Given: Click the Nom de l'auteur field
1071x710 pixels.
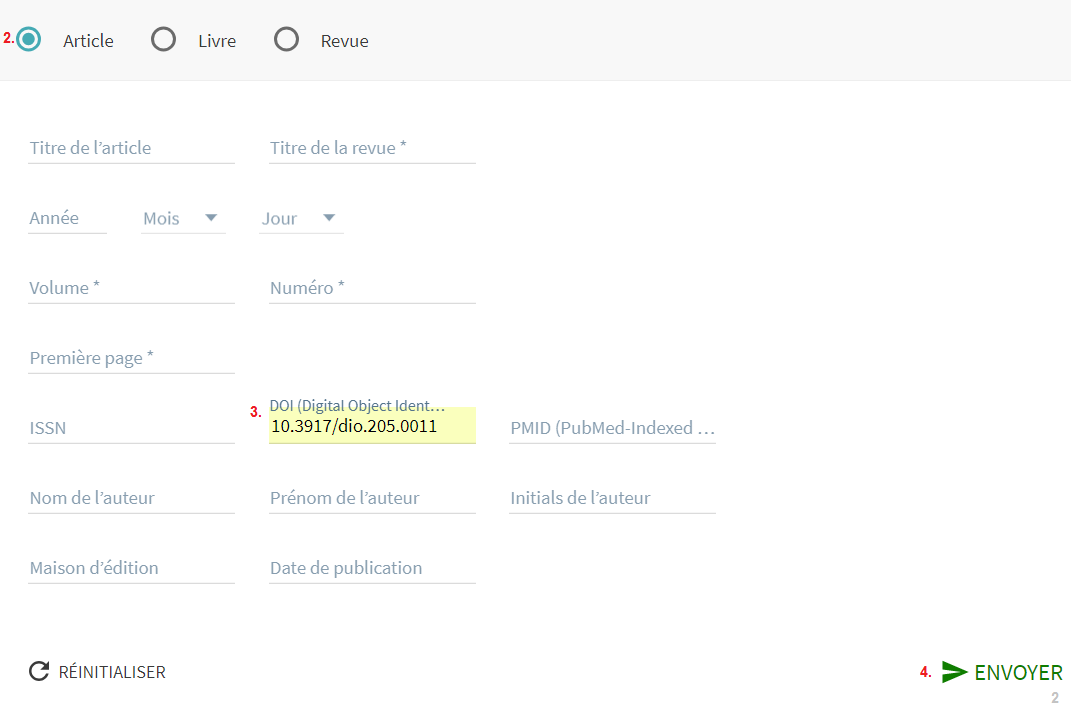Looking at the screenshot, I should pyautogui.click(x=131, y=499).
